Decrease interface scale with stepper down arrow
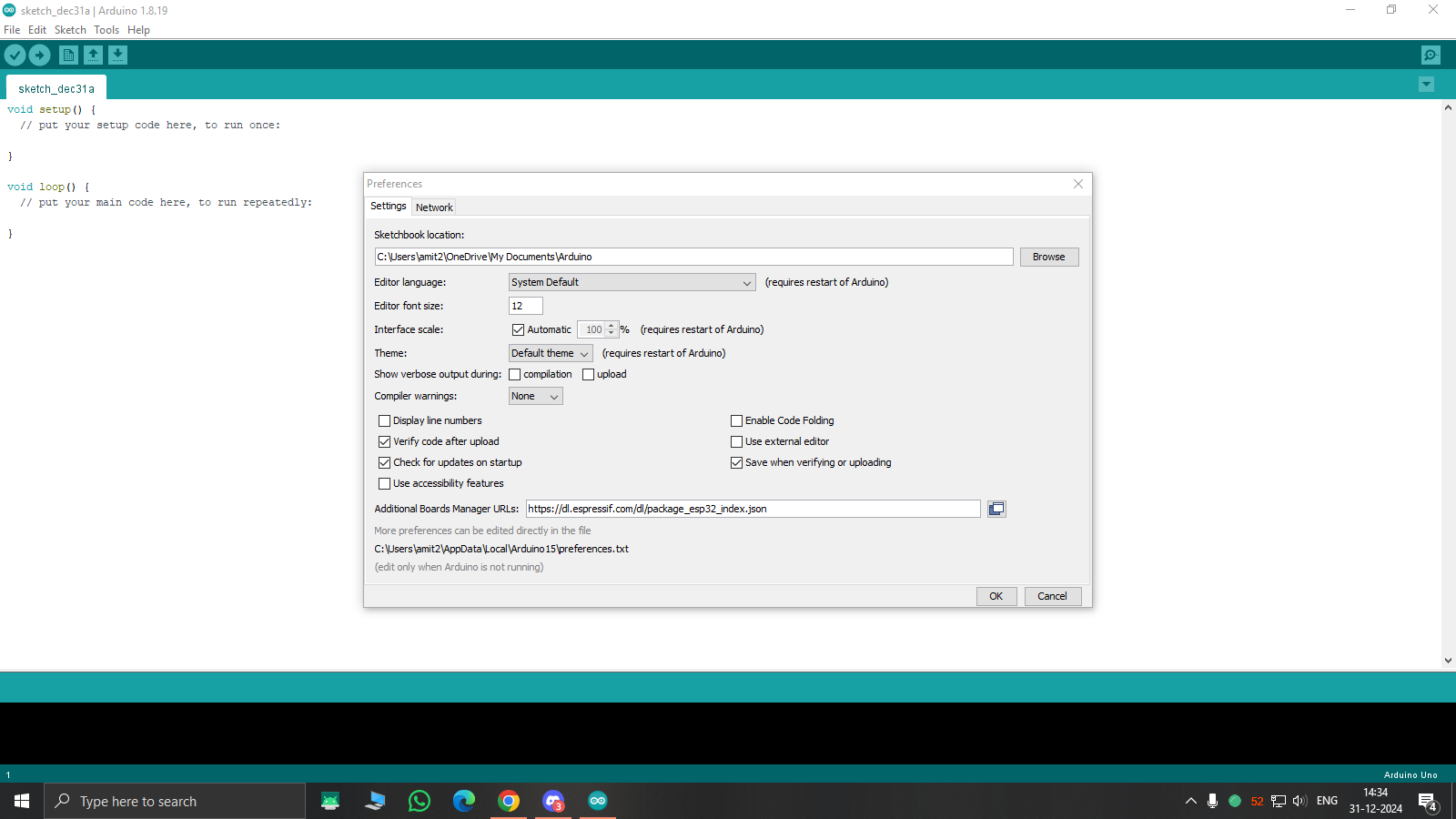The image size is (1456, 819). click(x=612, y=333)
